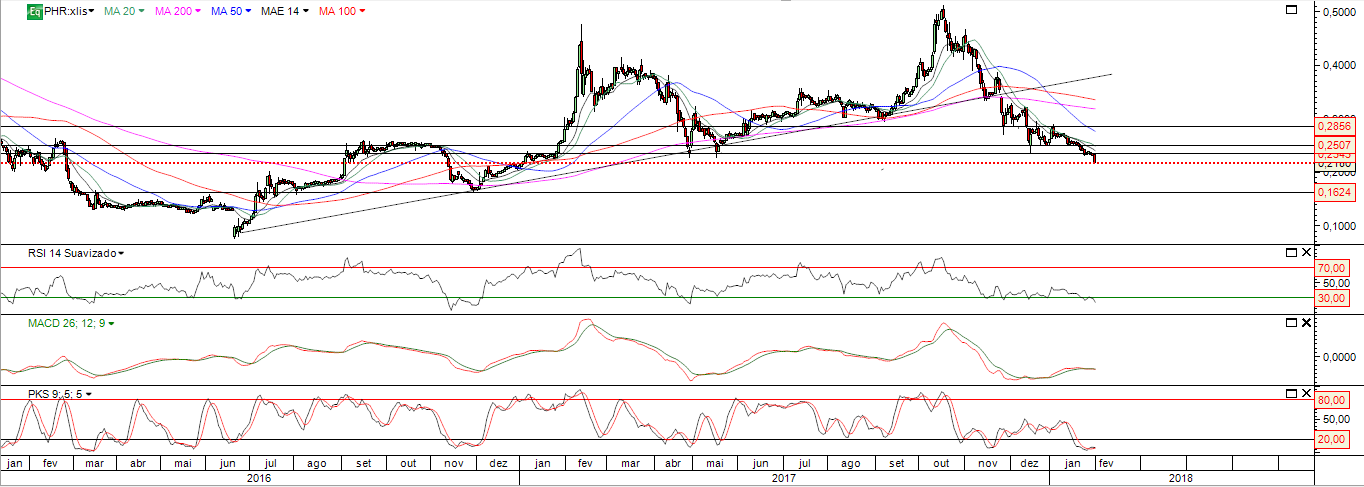Click the 0,5000 price axis value

[x=1340, y=12]
